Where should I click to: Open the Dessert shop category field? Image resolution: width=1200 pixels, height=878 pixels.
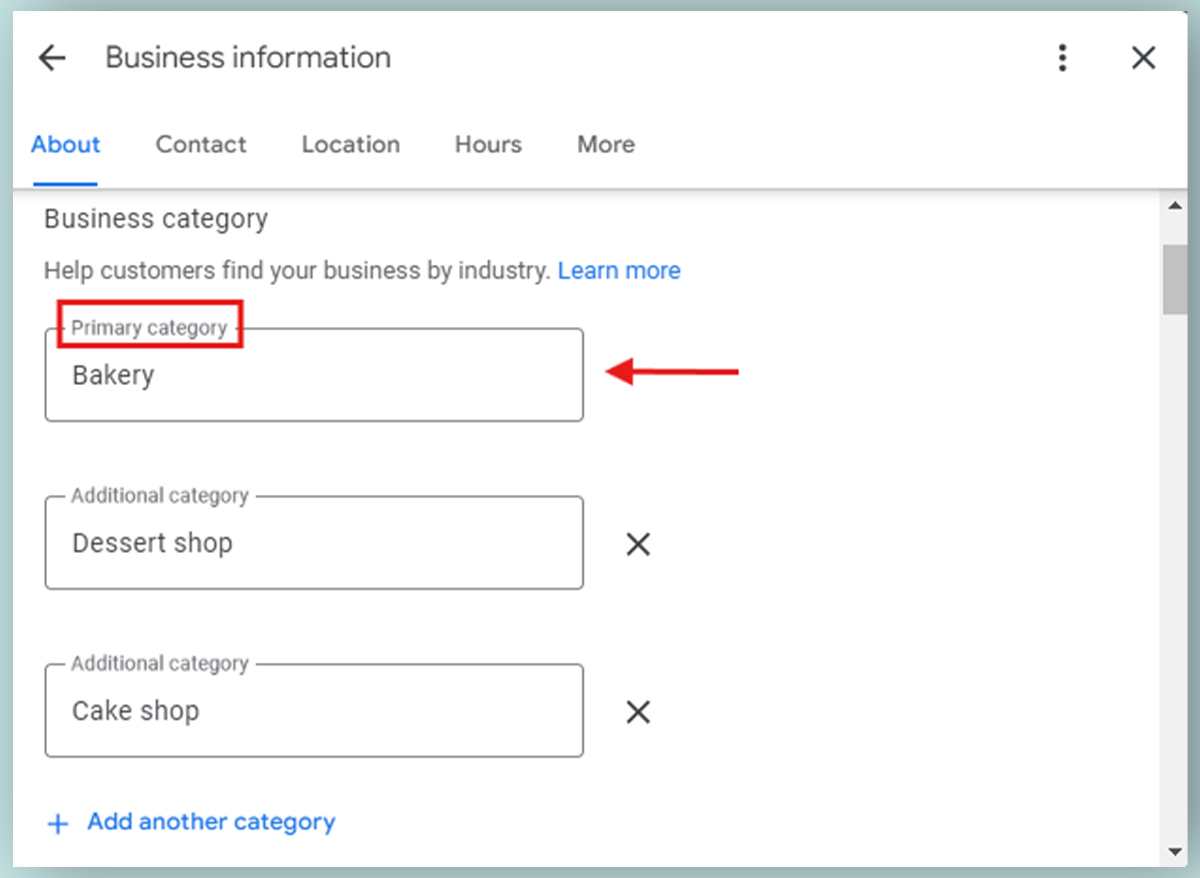pos(314,543)
